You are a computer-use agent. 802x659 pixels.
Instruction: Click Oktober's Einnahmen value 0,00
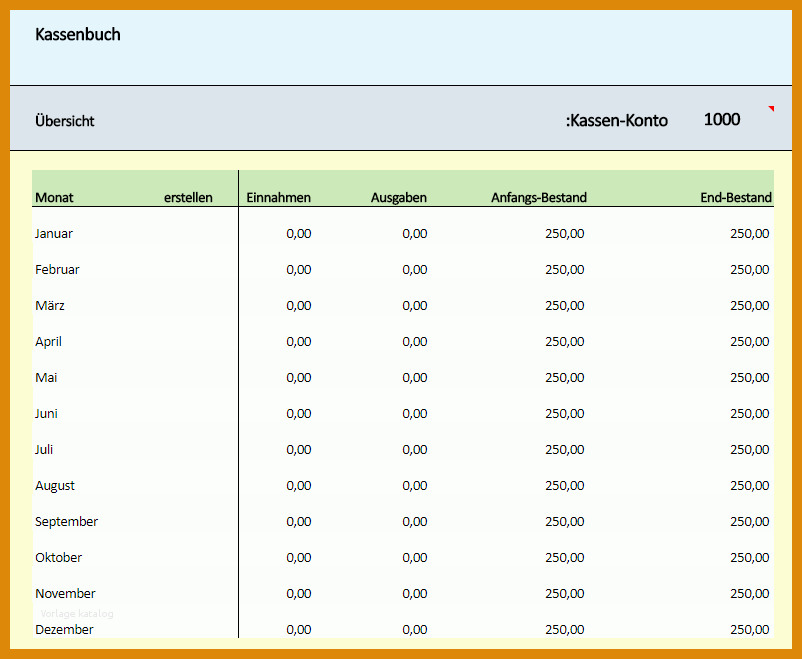click(x=299, y=558)
